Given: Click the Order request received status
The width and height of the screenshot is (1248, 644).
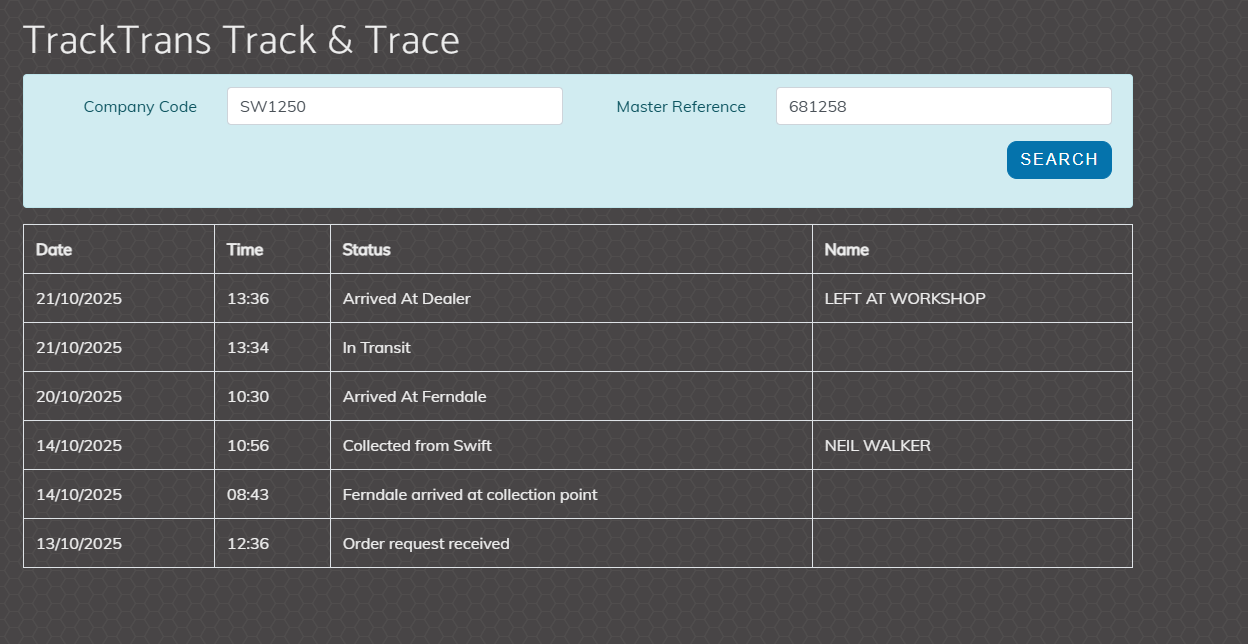Looking at the screenshot, I should (426, 544).
